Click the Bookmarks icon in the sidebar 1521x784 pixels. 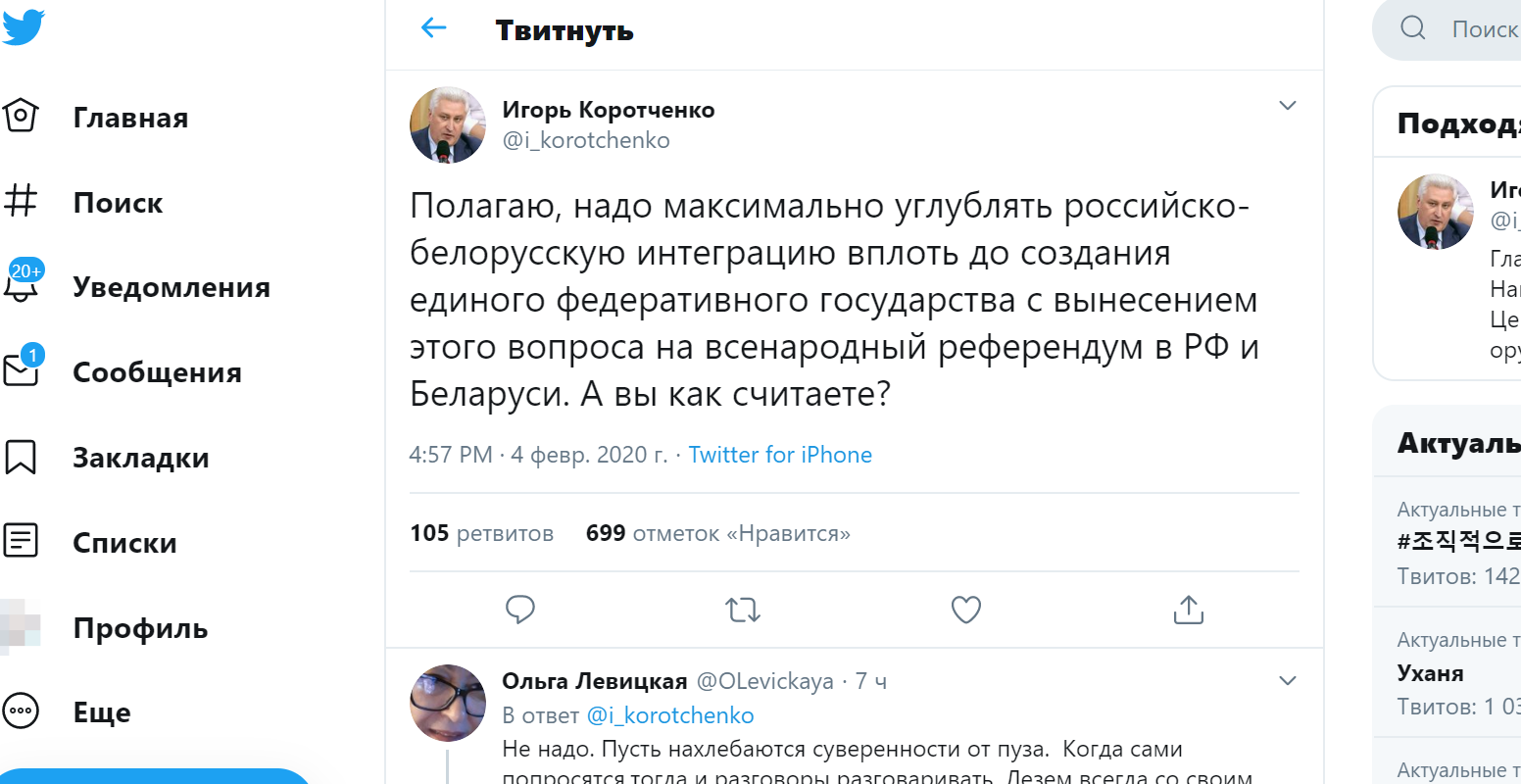pyautogui.click(x=22, y=457)
